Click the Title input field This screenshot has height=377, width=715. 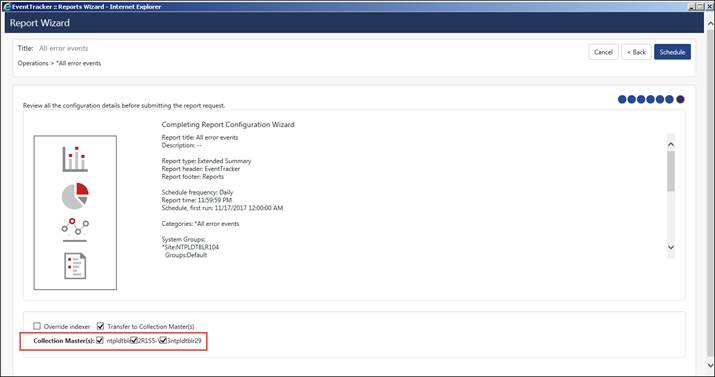coord(64,48)
